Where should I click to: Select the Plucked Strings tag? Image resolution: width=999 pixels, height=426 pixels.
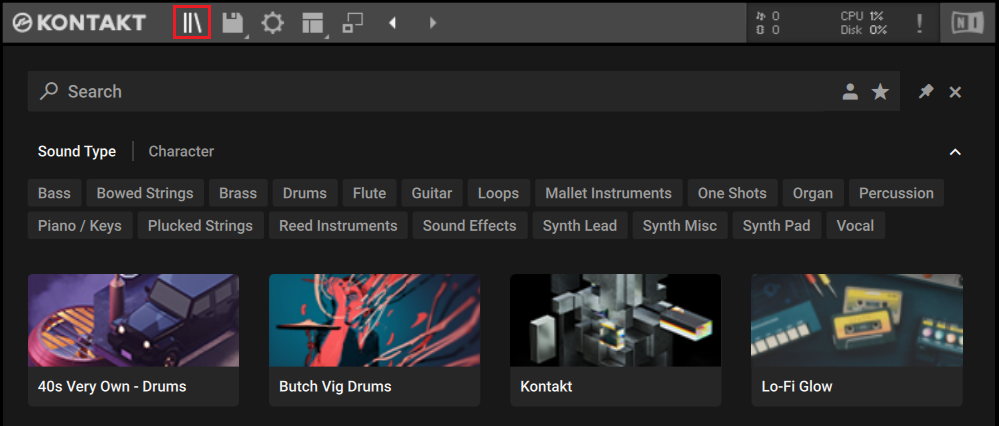coord(200,225)
